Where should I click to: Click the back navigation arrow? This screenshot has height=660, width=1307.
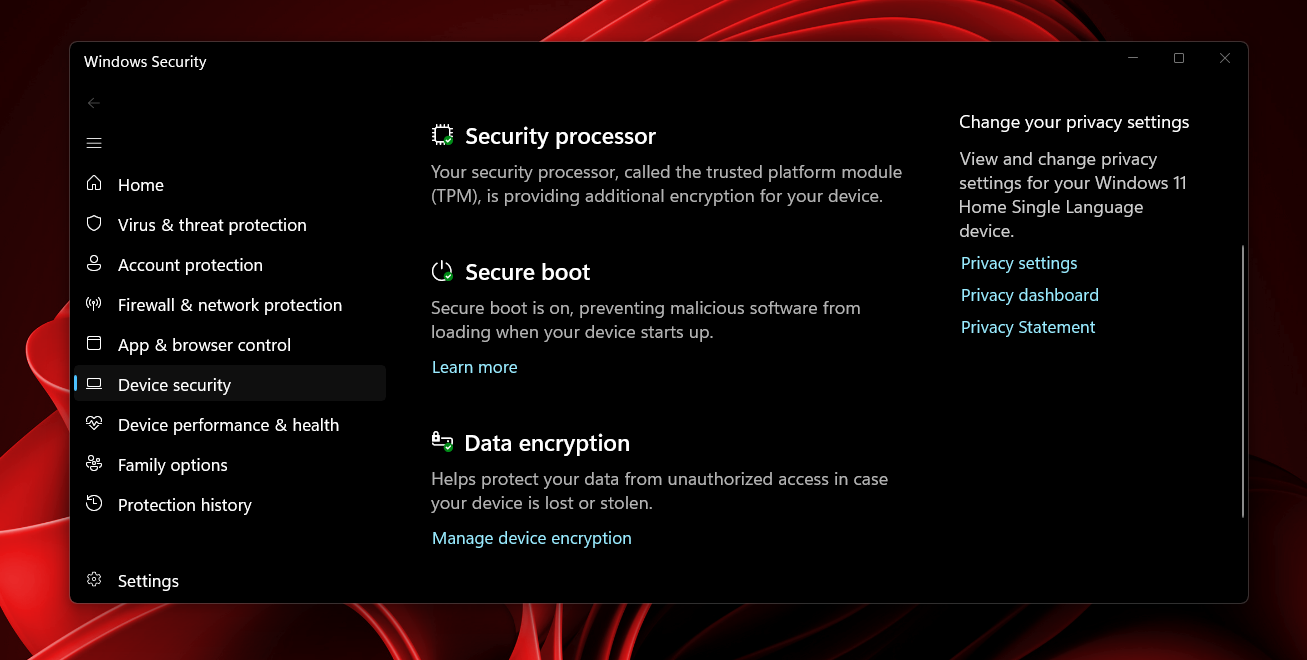pyautogui.click(x=94, y=102)
